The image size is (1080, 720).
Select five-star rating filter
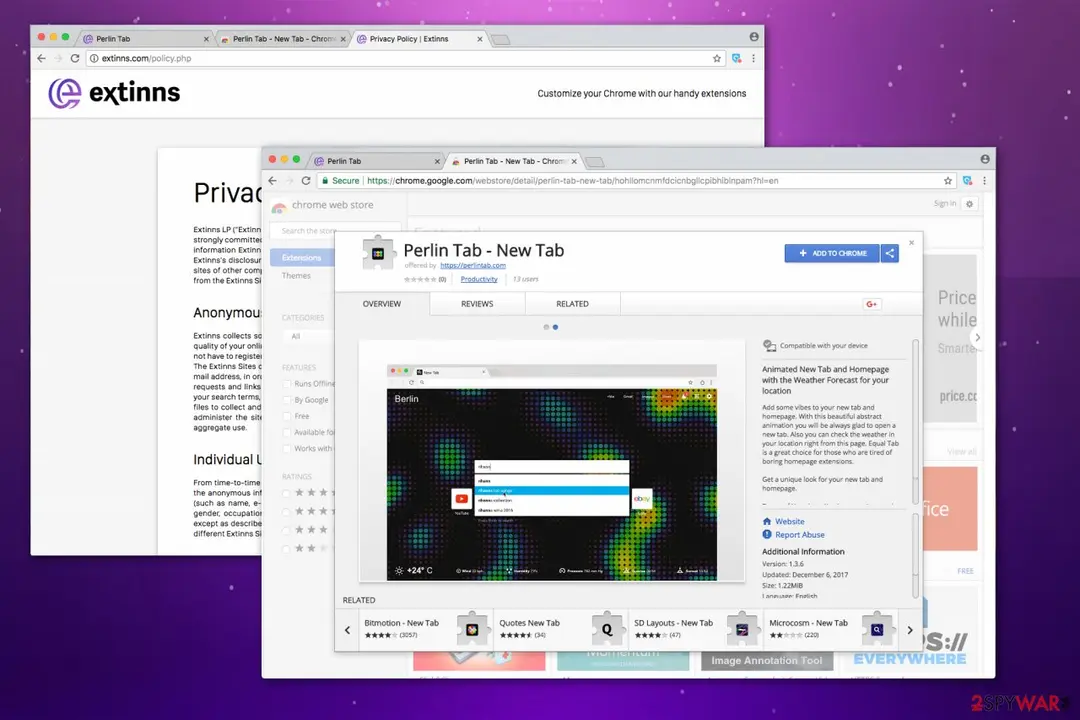(x=286, y=493)
